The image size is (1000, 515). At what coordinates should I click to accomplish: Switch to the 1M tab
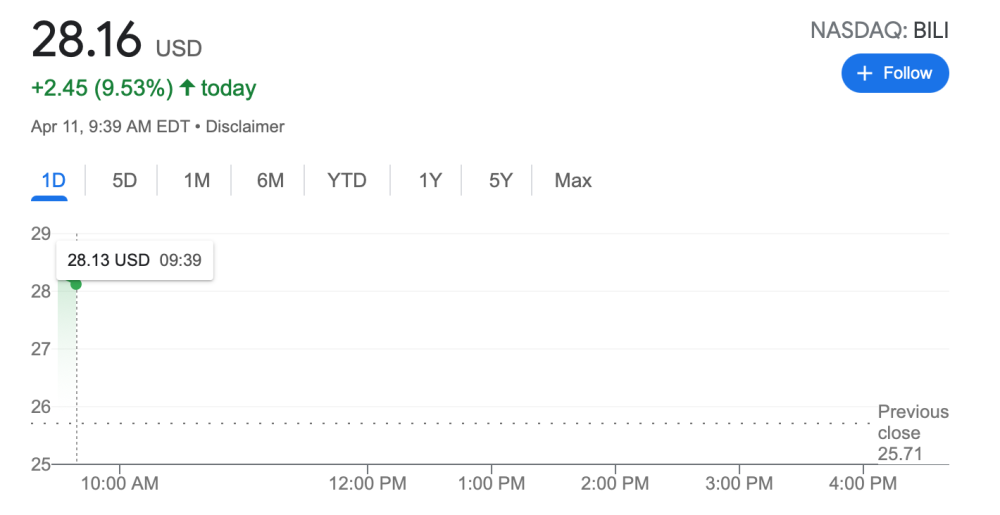[x=196, y=180]
